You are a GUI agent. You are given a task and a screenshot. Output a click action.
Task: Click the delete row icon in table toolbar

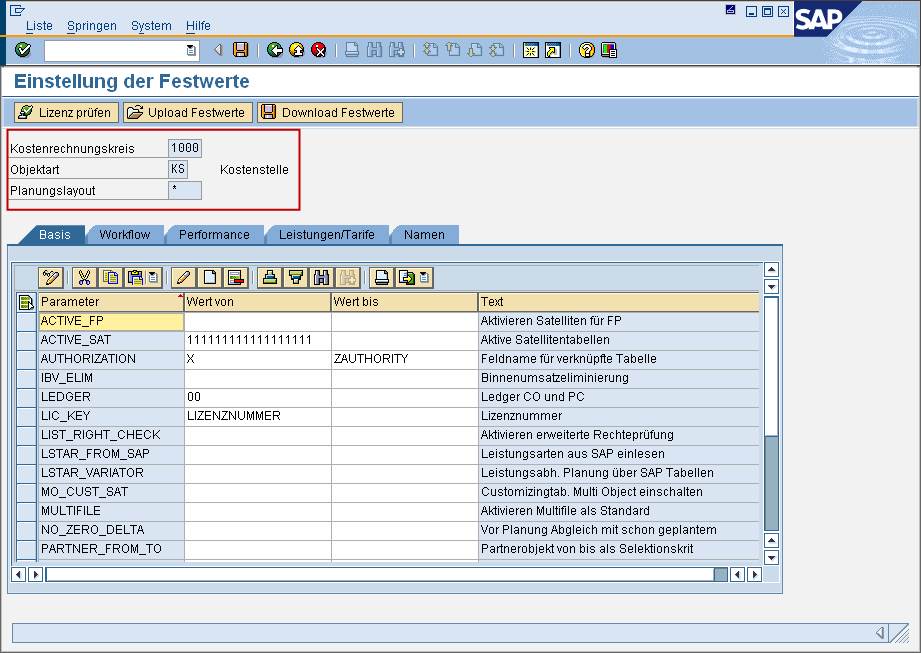point(235,277)
